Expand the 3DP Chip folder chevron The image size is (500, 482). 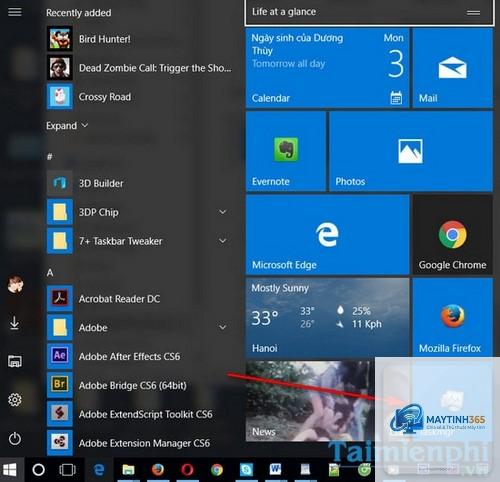[x=223, y=212]
